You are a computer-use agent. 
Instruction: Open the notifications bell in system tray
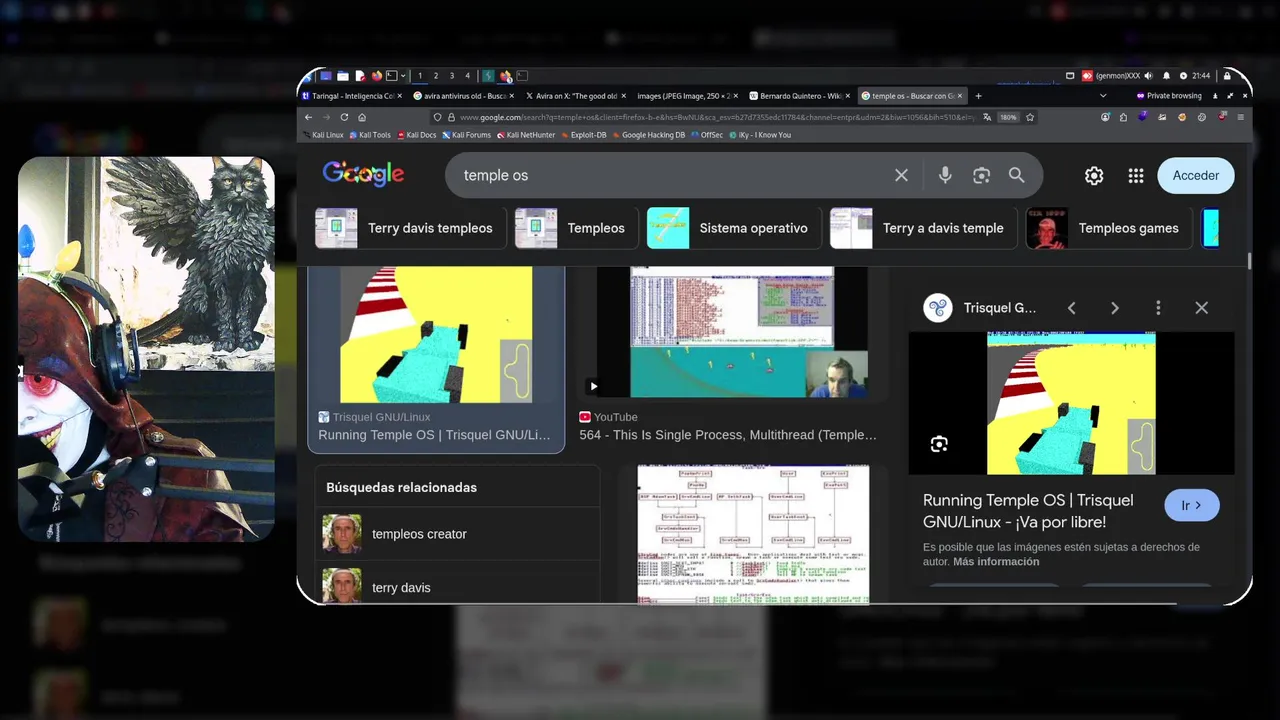coord(1166,76)
